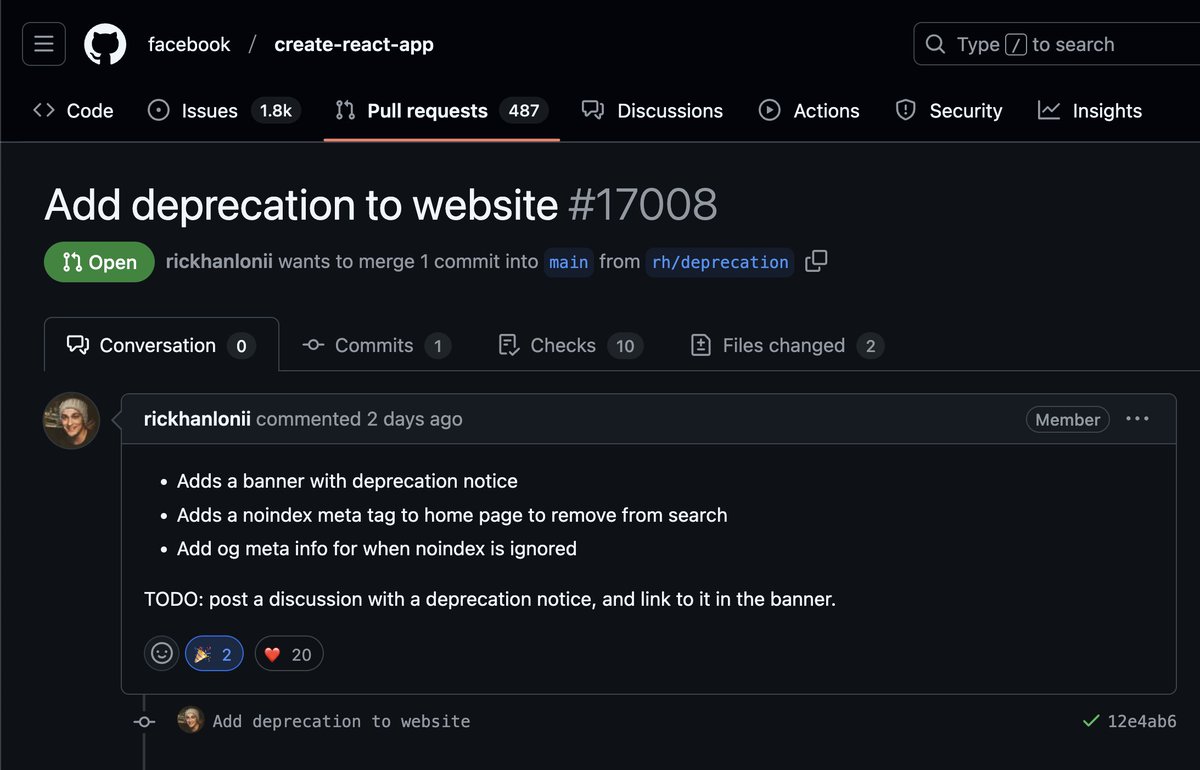Open the commit hash 12e4ab6

tap(1142, 721)
